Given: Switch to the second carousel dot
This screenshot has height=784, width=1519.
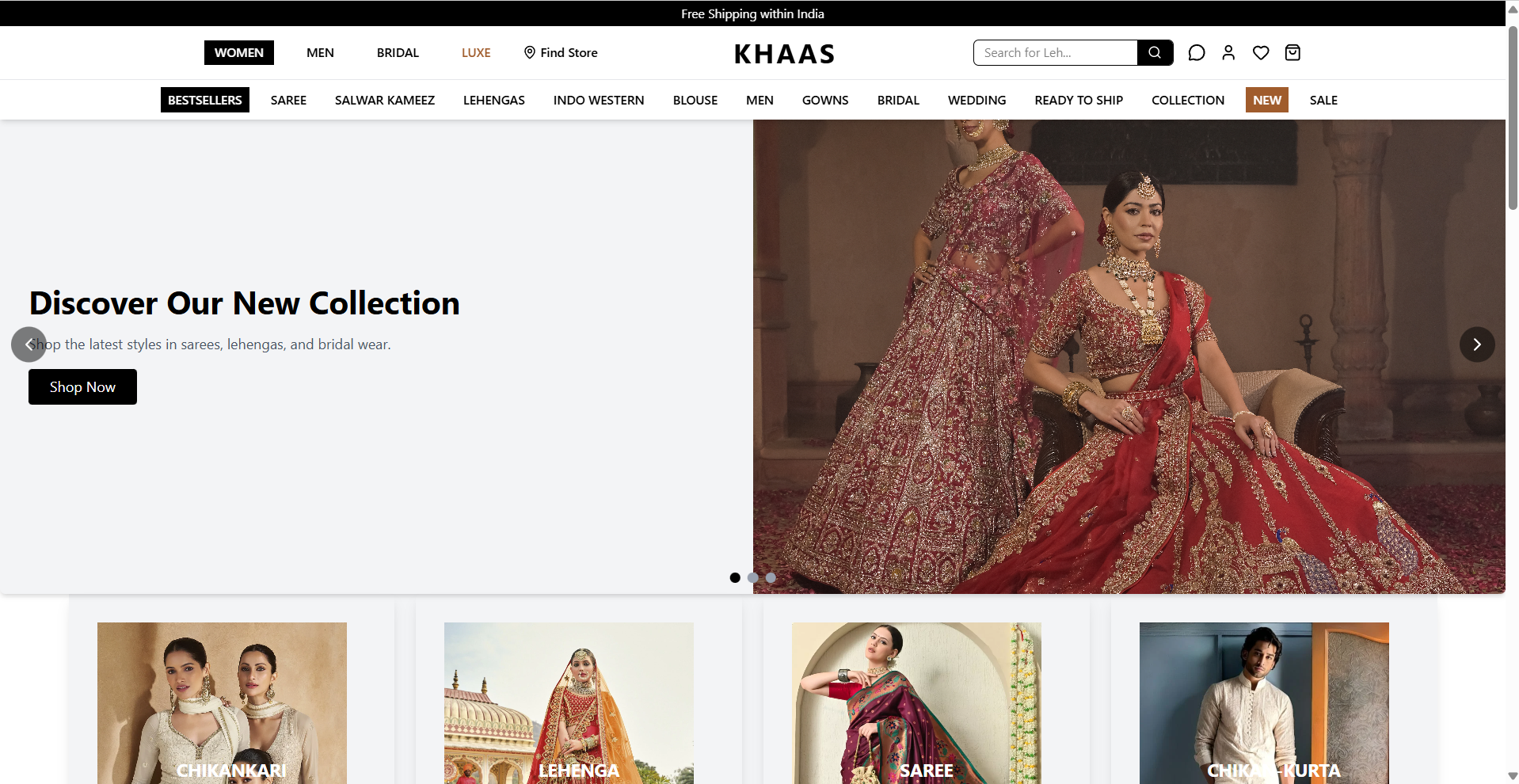Looking at the screenshot, I should (x=753, y=578).
